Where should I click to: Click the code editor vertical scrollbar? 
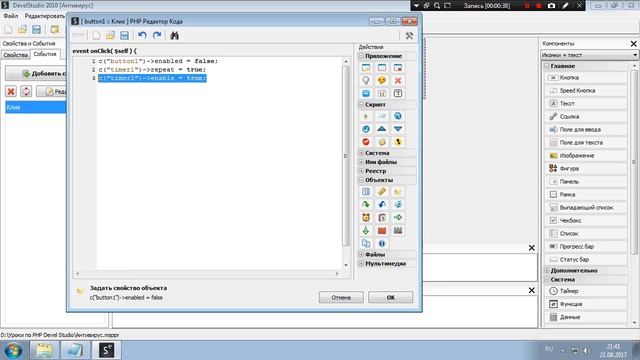point(346,163)
